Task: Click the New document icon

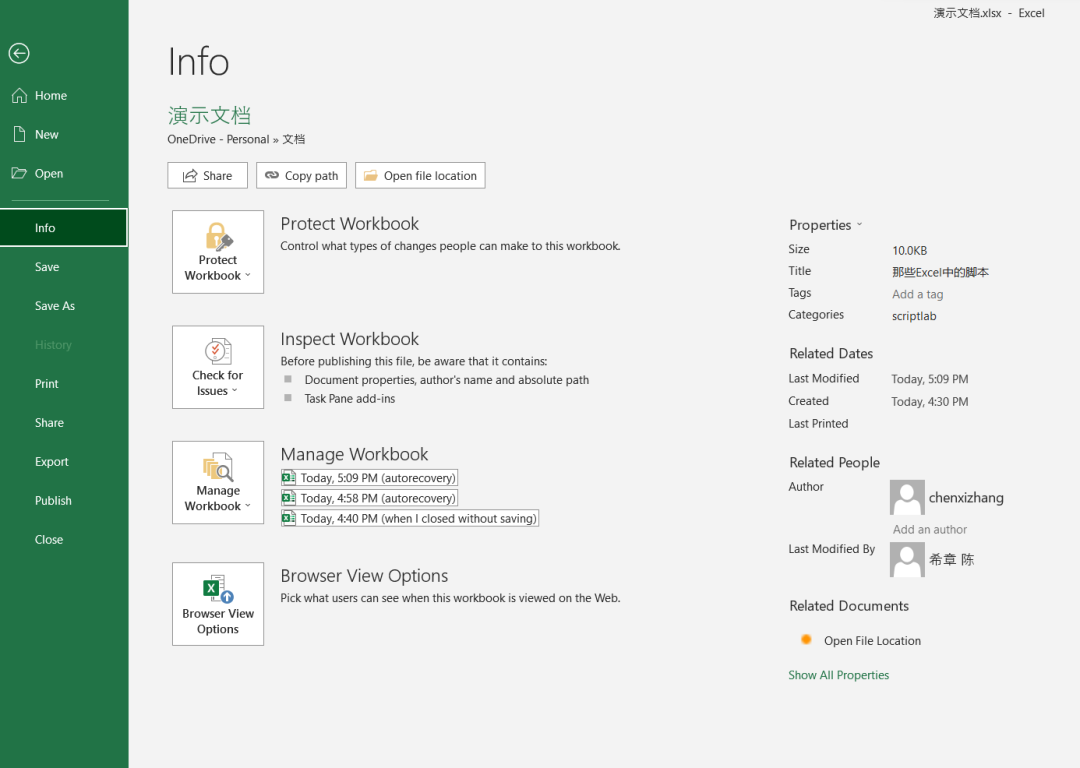Action: coord(19,135)
